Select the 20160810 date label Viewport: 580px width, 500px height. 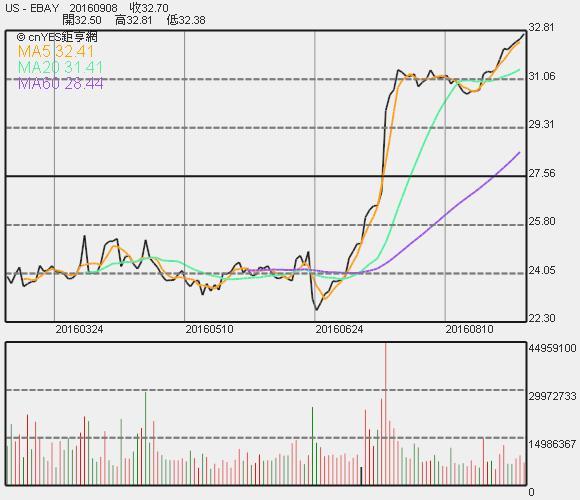coord(469,329)
